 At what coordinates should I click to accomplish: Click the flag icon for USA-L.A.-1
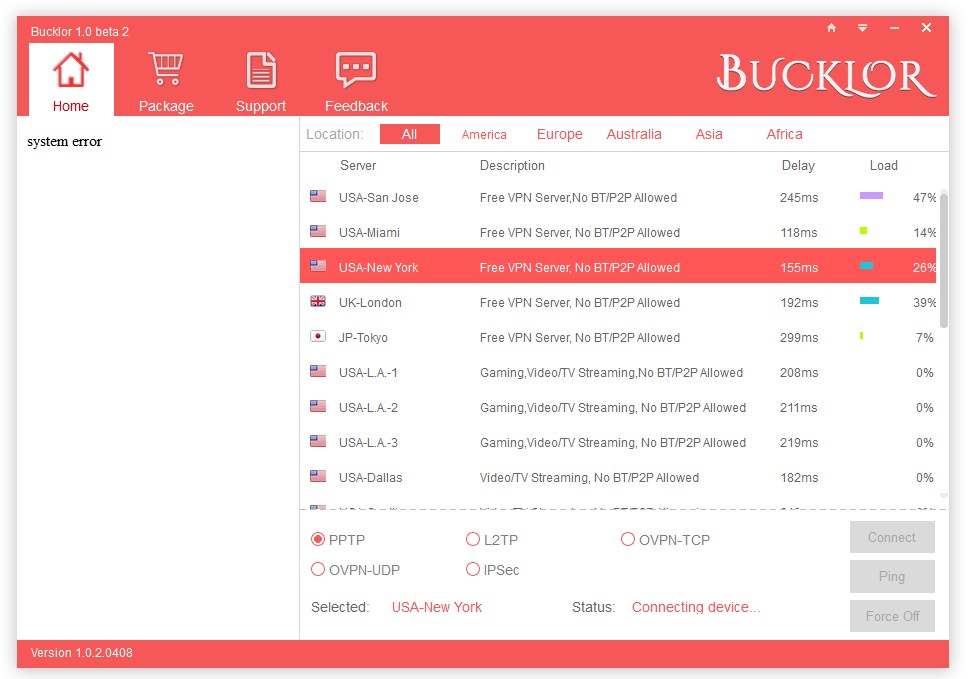click(x=318, y=371)
